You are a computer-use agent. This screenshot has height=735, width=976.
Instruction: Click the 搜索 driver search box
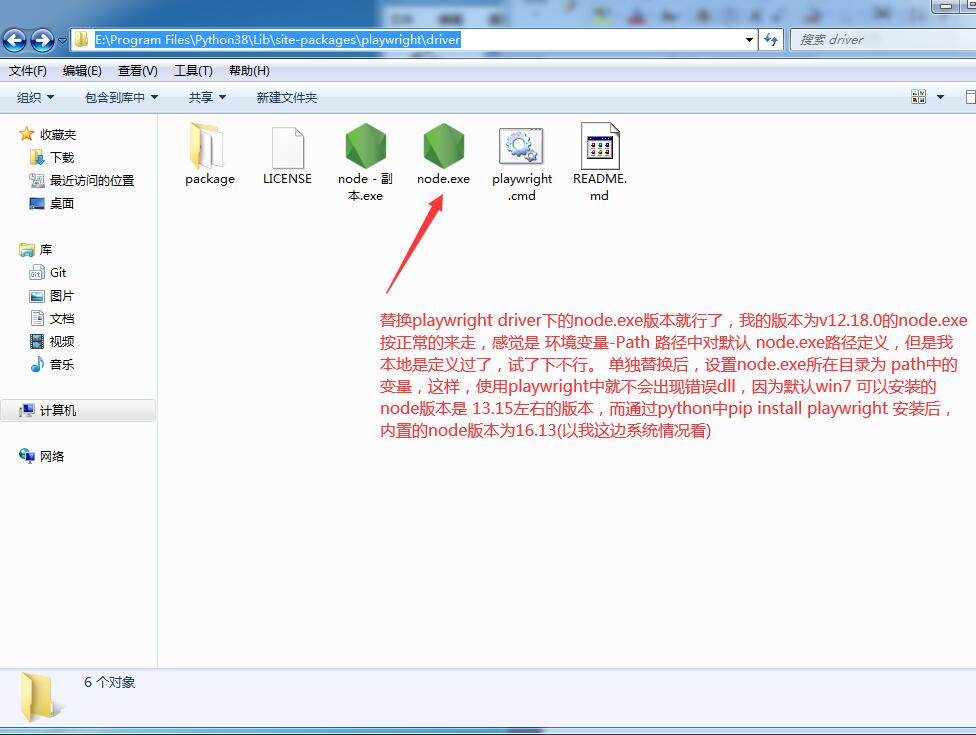[x=884, y=40]
